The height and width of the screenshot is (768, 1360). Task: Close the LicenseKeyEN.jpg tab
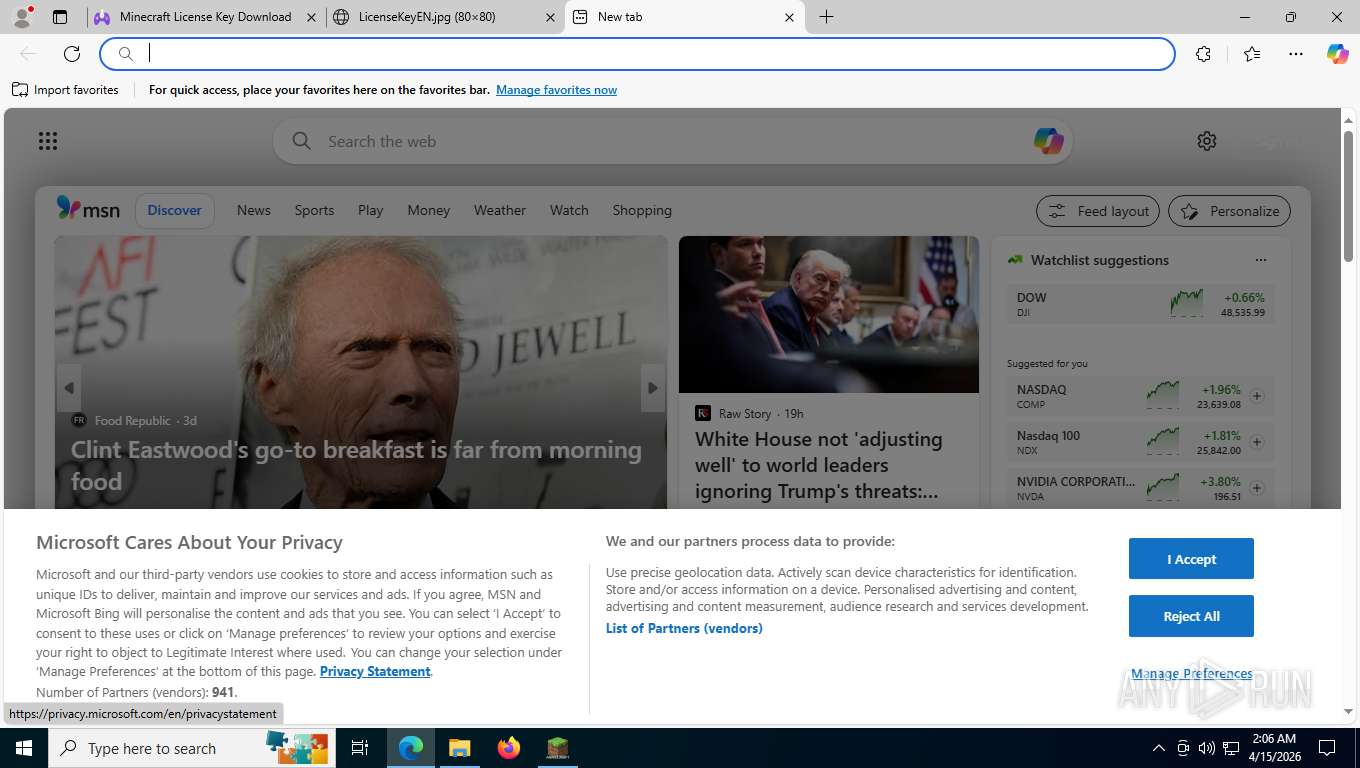[549, 17]
